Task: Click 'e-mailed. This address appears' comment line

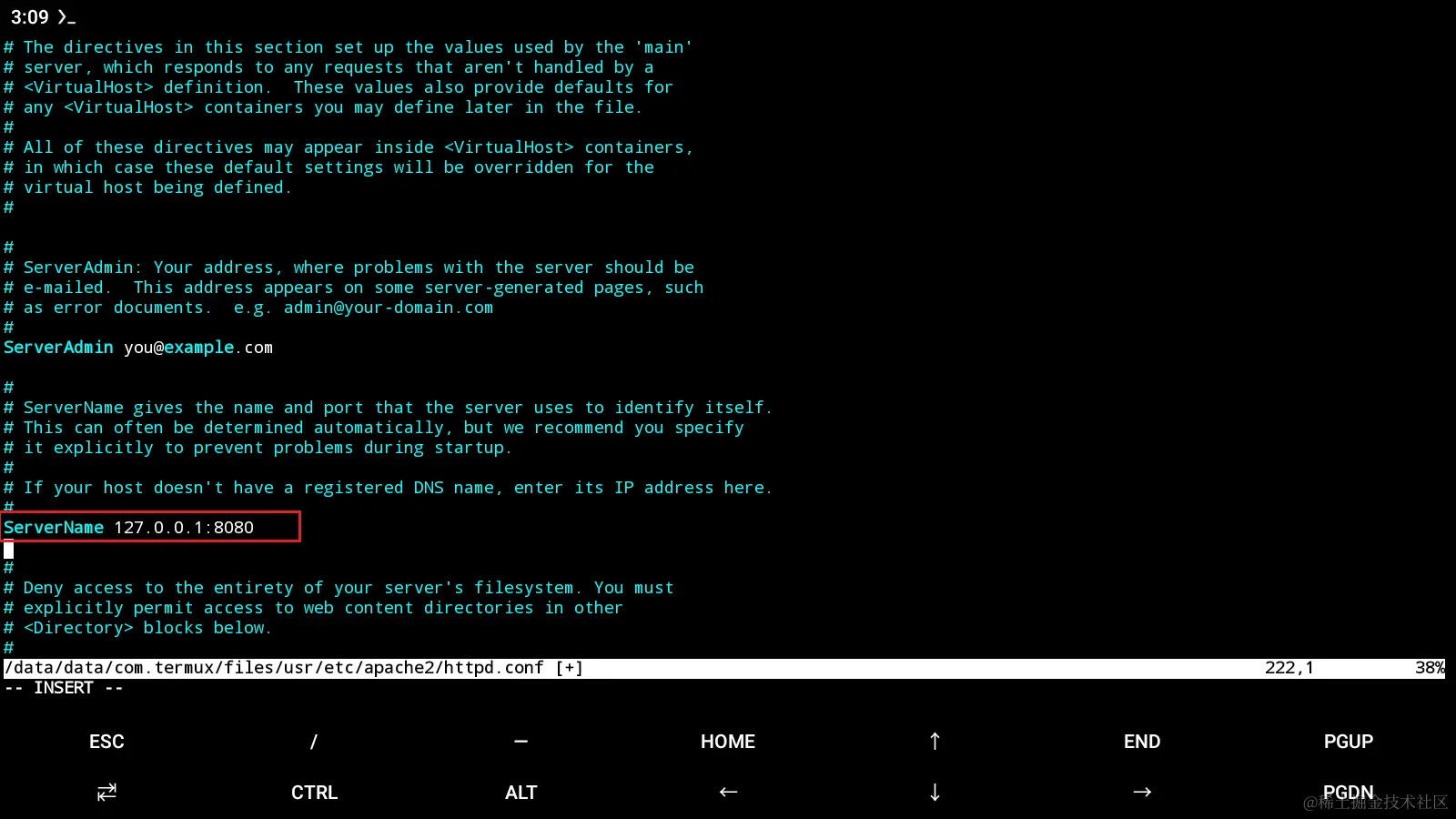Action: 353,288
